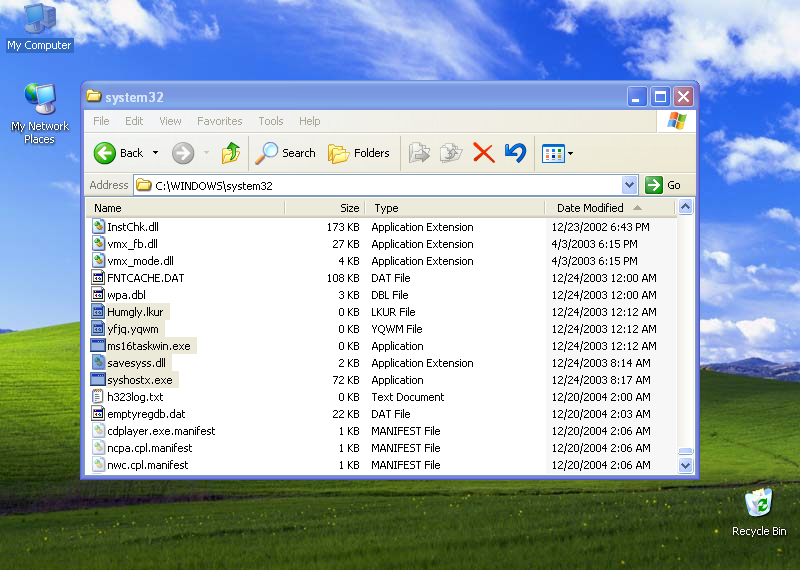The width and height of the screenshot is (800, 570).
Task: Open the Tools menu
Action: [270, 121]
